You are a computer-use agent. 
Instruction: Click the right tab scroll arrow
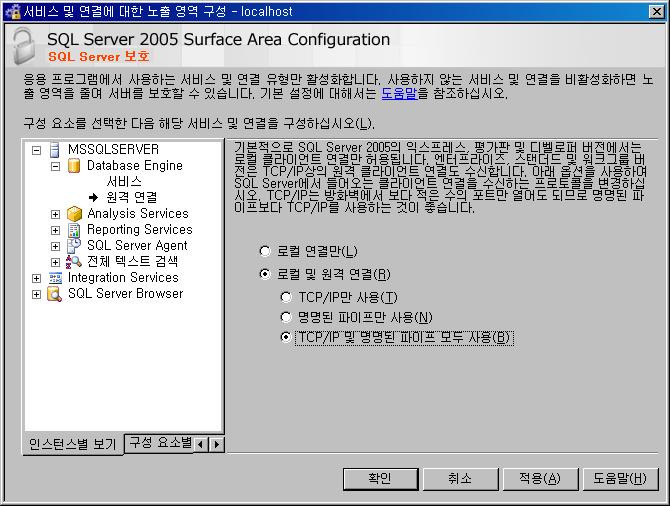(217, 444)
